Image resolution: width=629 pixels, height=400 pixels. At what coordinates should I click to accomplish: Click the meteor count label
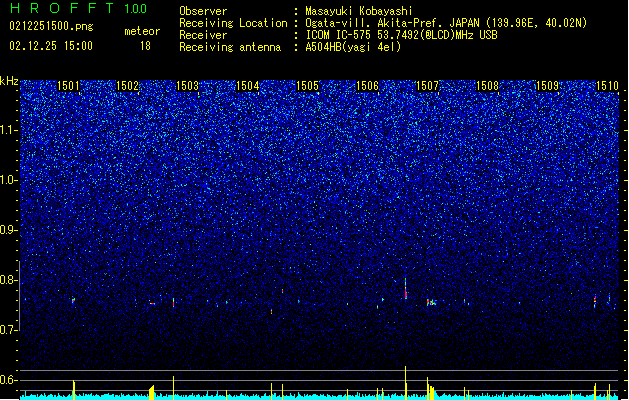[142, 31]
